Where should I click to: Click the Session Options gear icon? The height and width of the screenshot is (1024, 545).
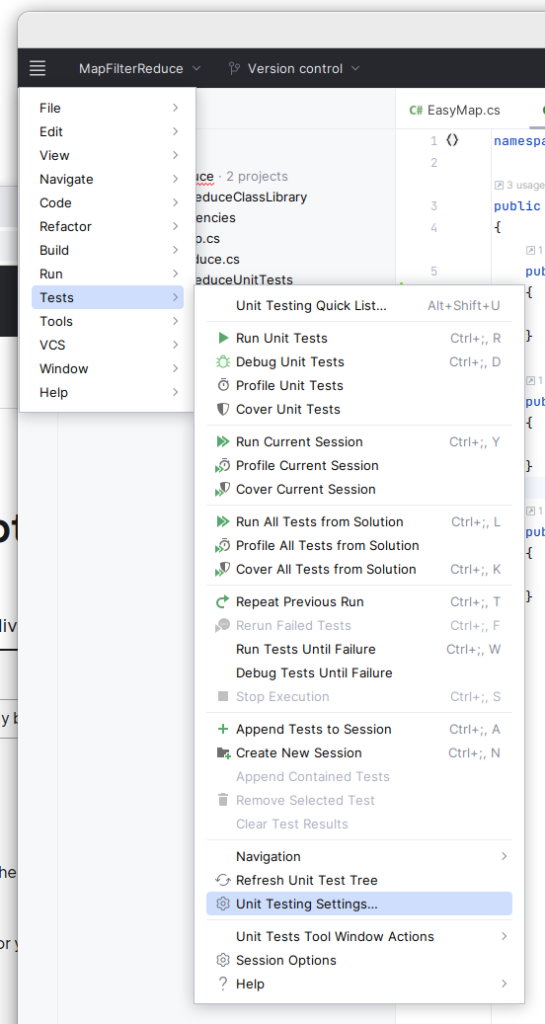[223, 960]
